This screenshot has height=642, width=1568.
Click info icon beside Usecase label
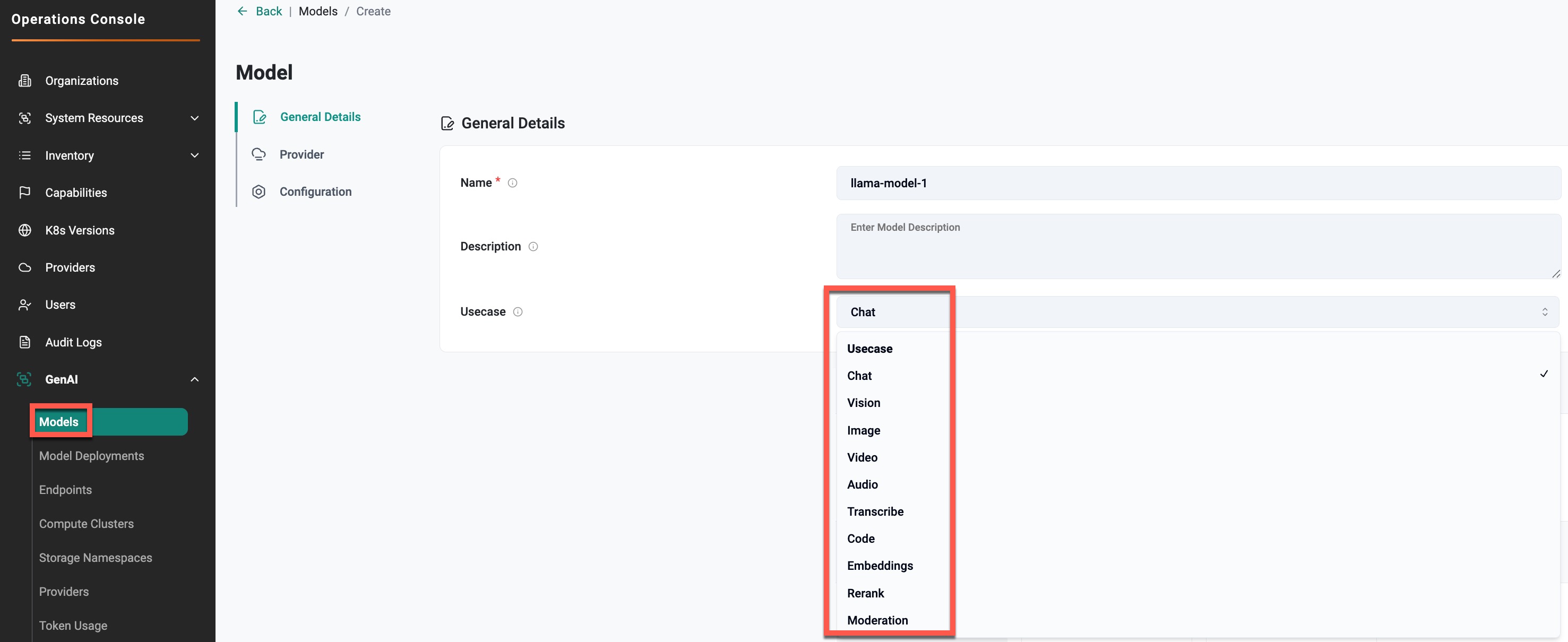pyautogui.click(x=518, y=312)
